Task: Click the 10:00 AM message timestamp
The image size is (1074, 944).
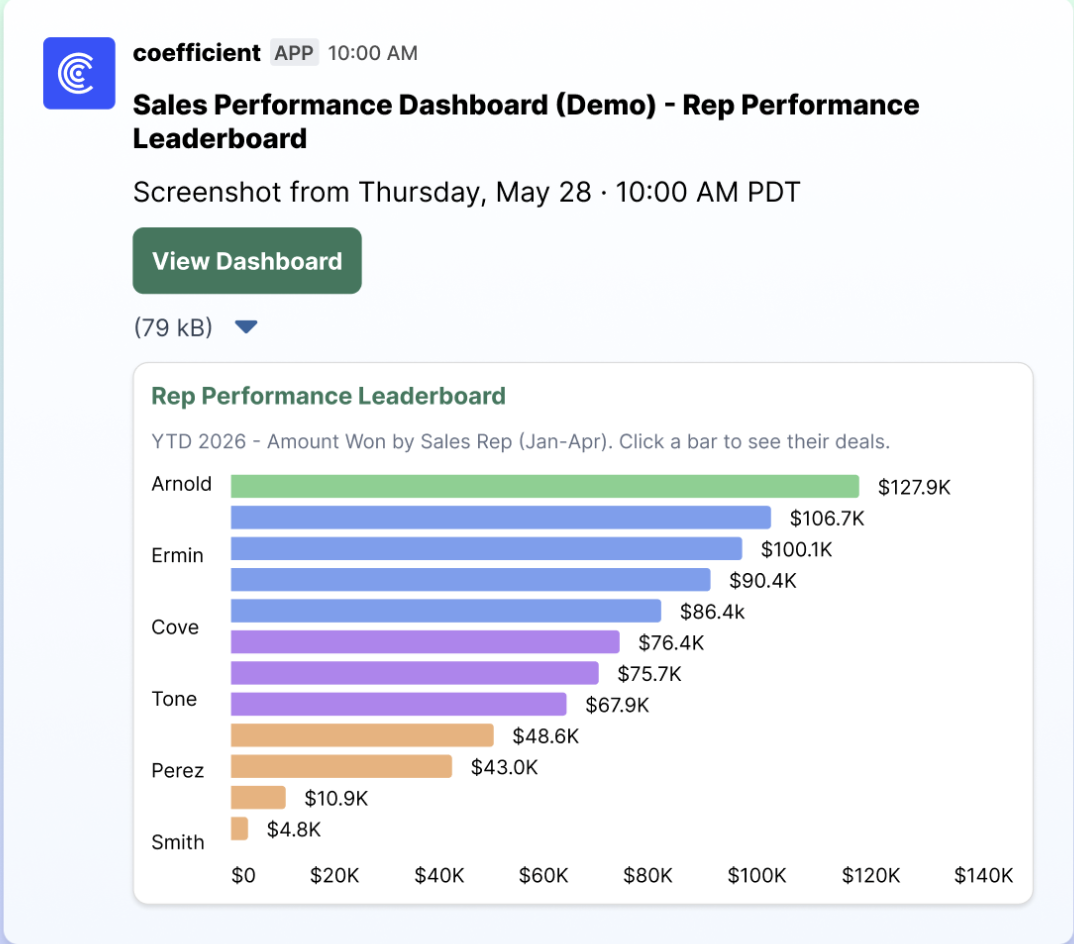Action: click(373, 53)
